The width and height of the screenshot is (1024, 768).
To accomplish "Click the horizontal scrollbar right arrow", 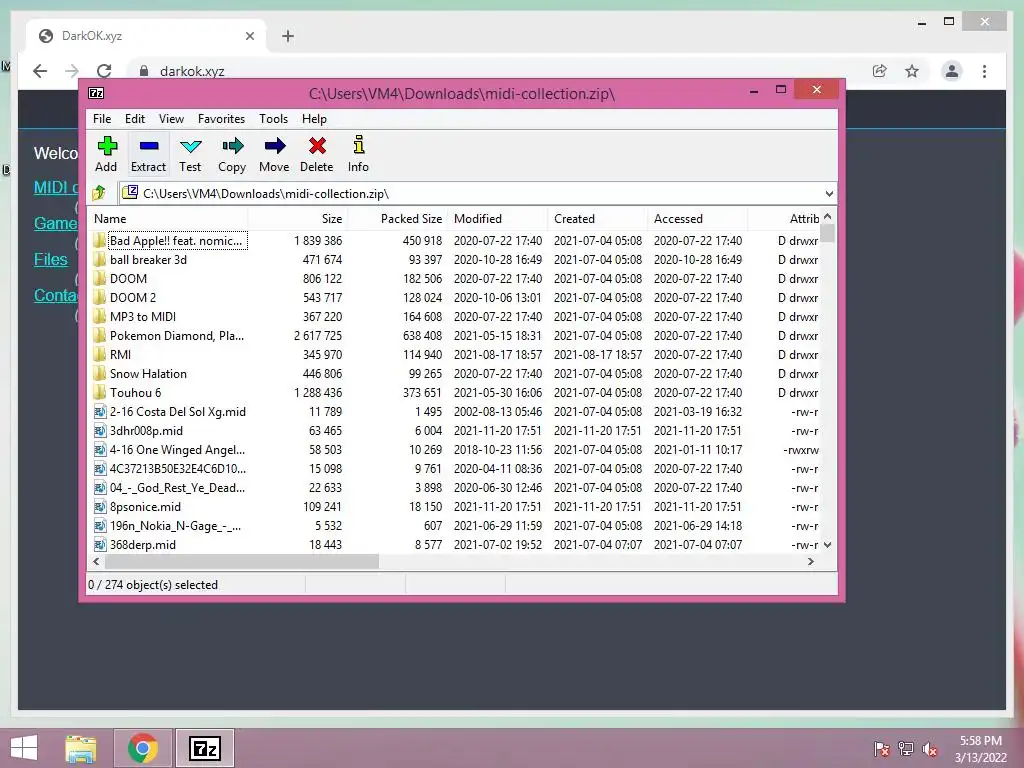I will coord(811,562).
